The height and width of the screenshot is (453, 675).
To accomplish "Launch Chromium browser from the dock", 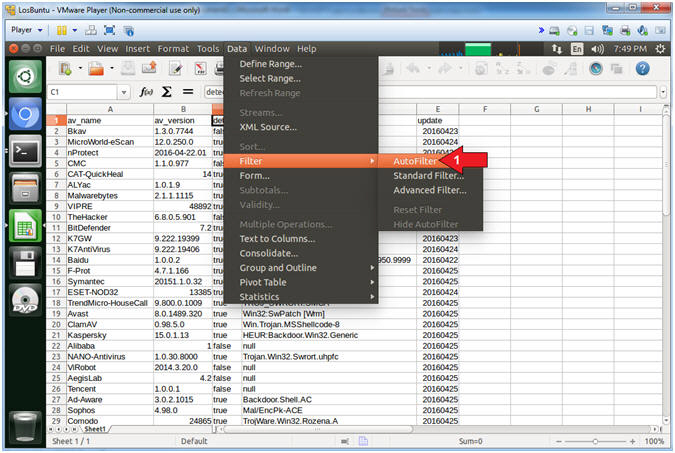I will click(25, 114).
